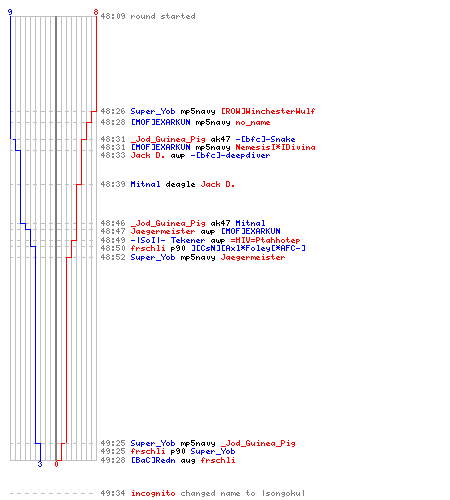450x500 pixels.
Task: Click the blue final count 3 below graph
Action: (40, 464)
